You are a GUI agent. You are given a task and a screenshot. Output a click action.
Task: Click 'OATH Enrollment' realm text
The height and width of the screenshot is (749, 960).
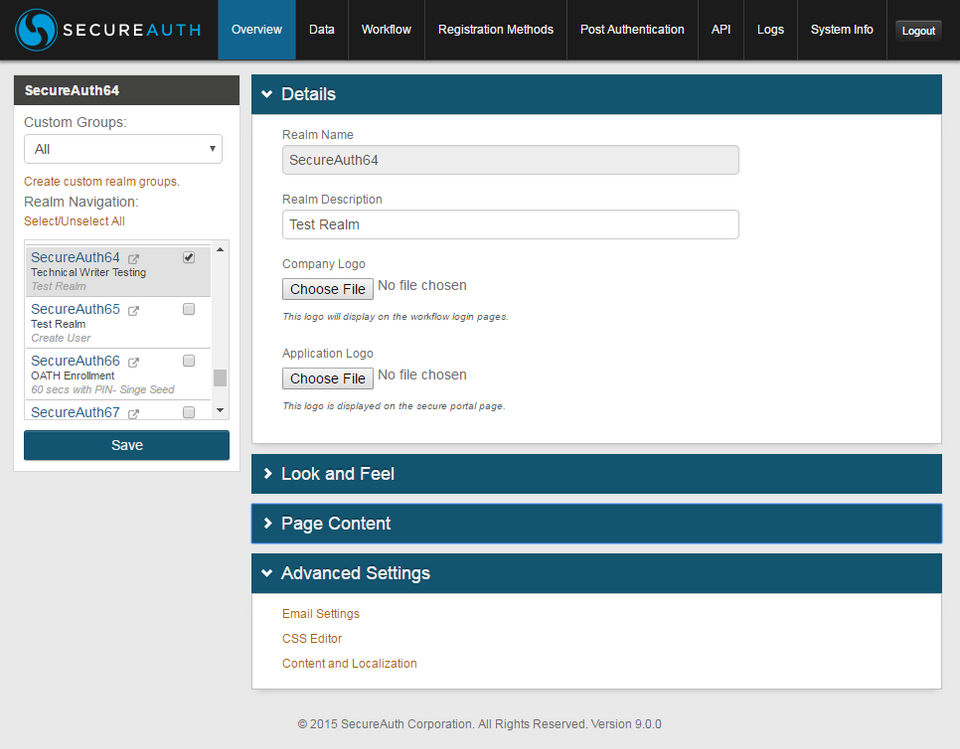click(73, 376)
